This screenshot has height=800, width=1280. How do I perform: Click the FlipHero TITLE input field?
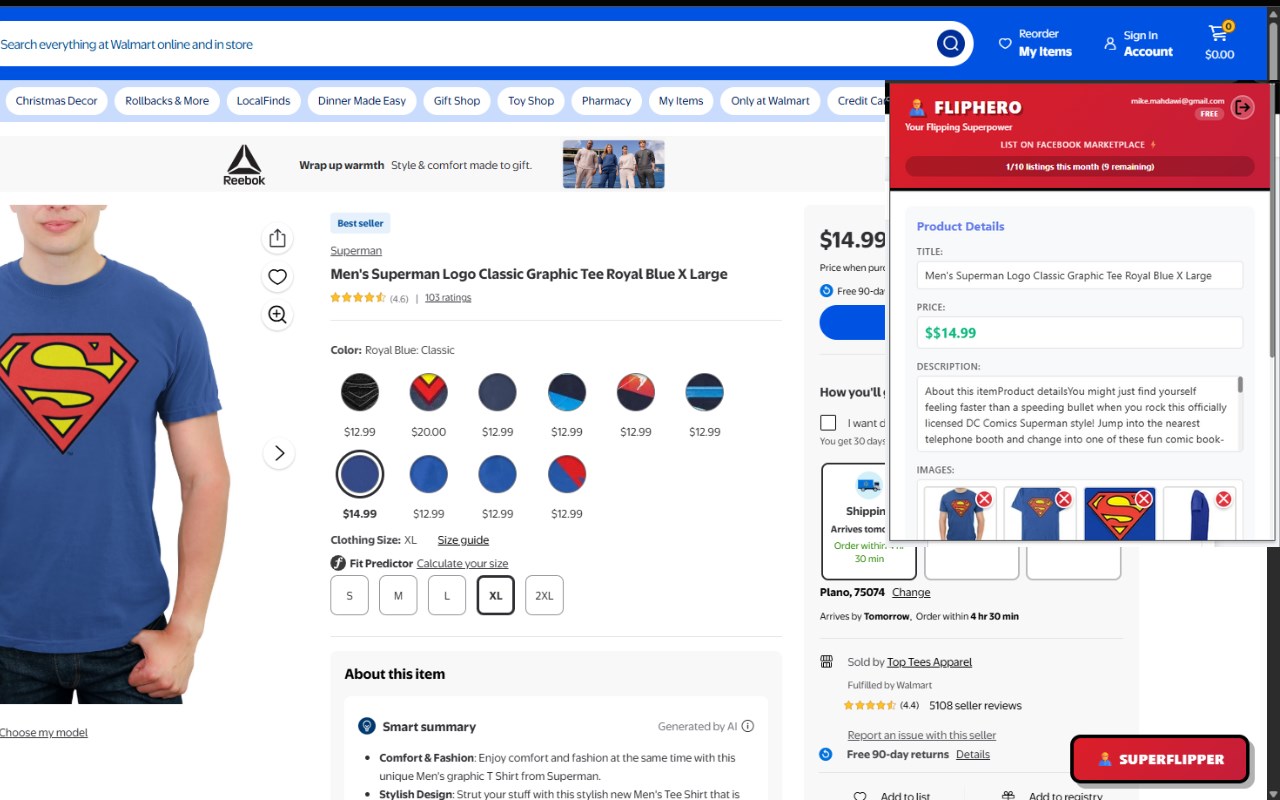(x=1080, y=276)
